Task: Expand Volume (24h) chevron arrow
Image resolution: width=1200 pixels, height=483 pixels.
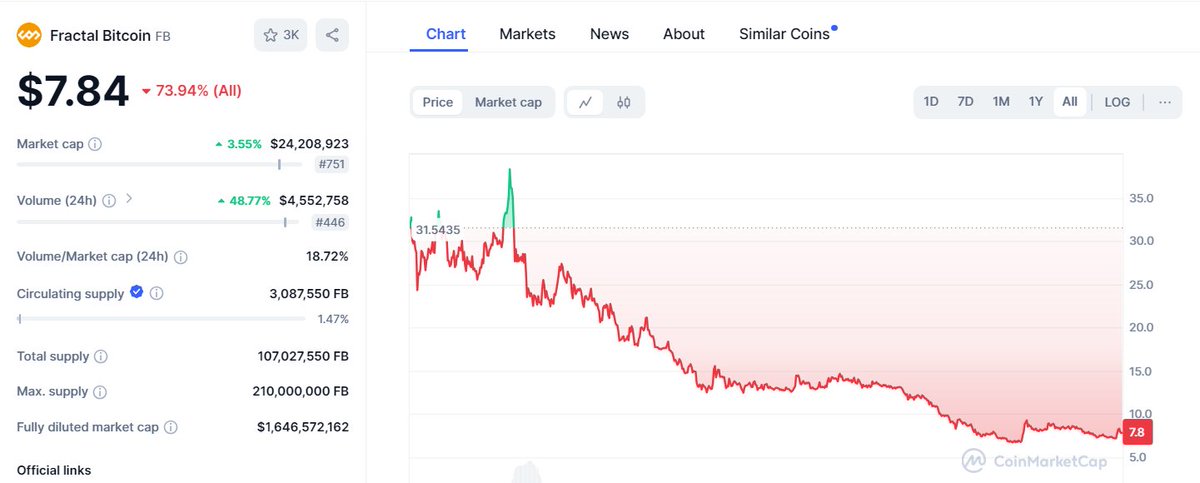Action: [129, 199]
